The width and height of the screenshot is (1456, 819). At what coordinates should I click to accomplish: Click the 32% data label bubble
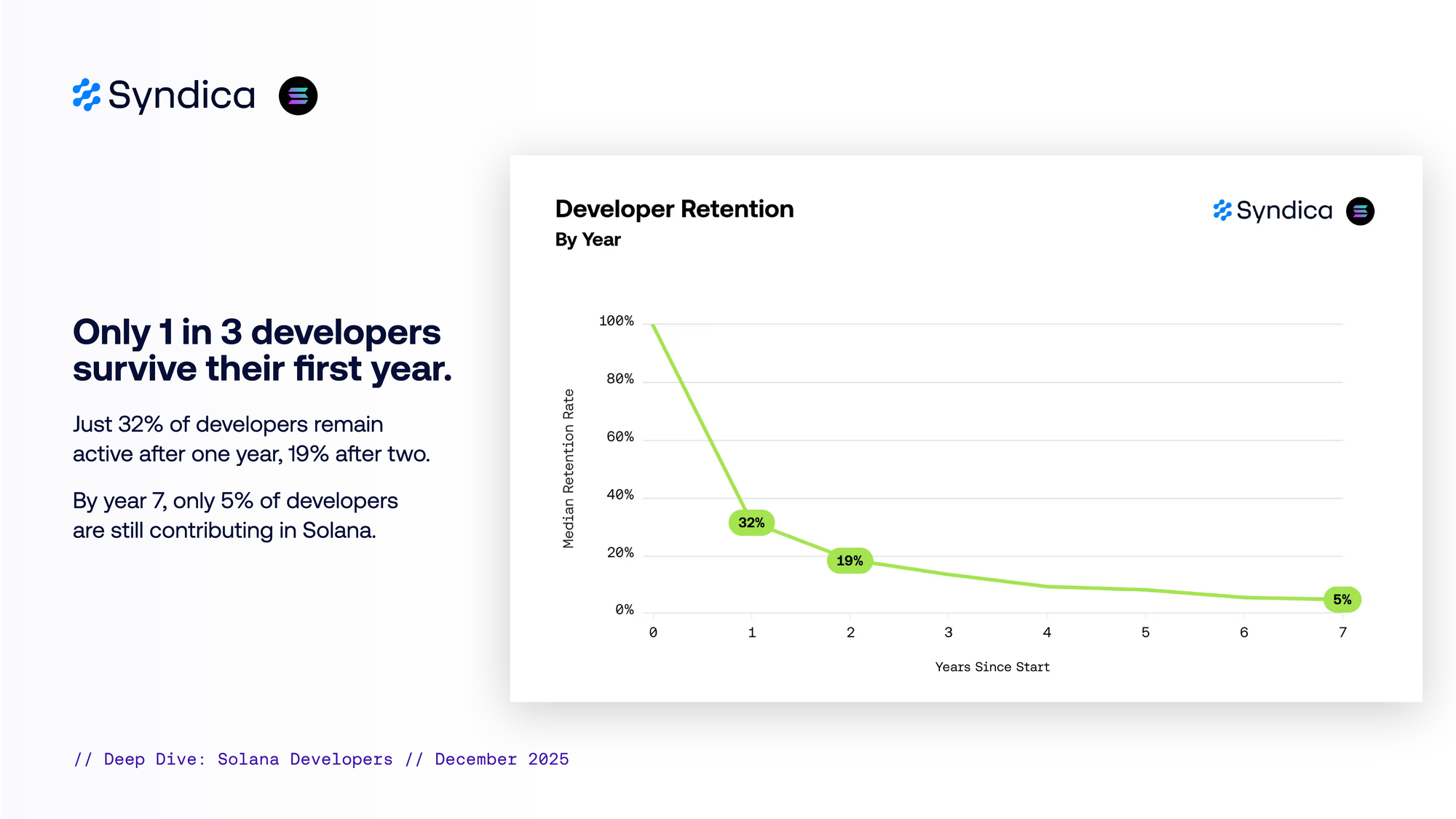tap(751, 523)
